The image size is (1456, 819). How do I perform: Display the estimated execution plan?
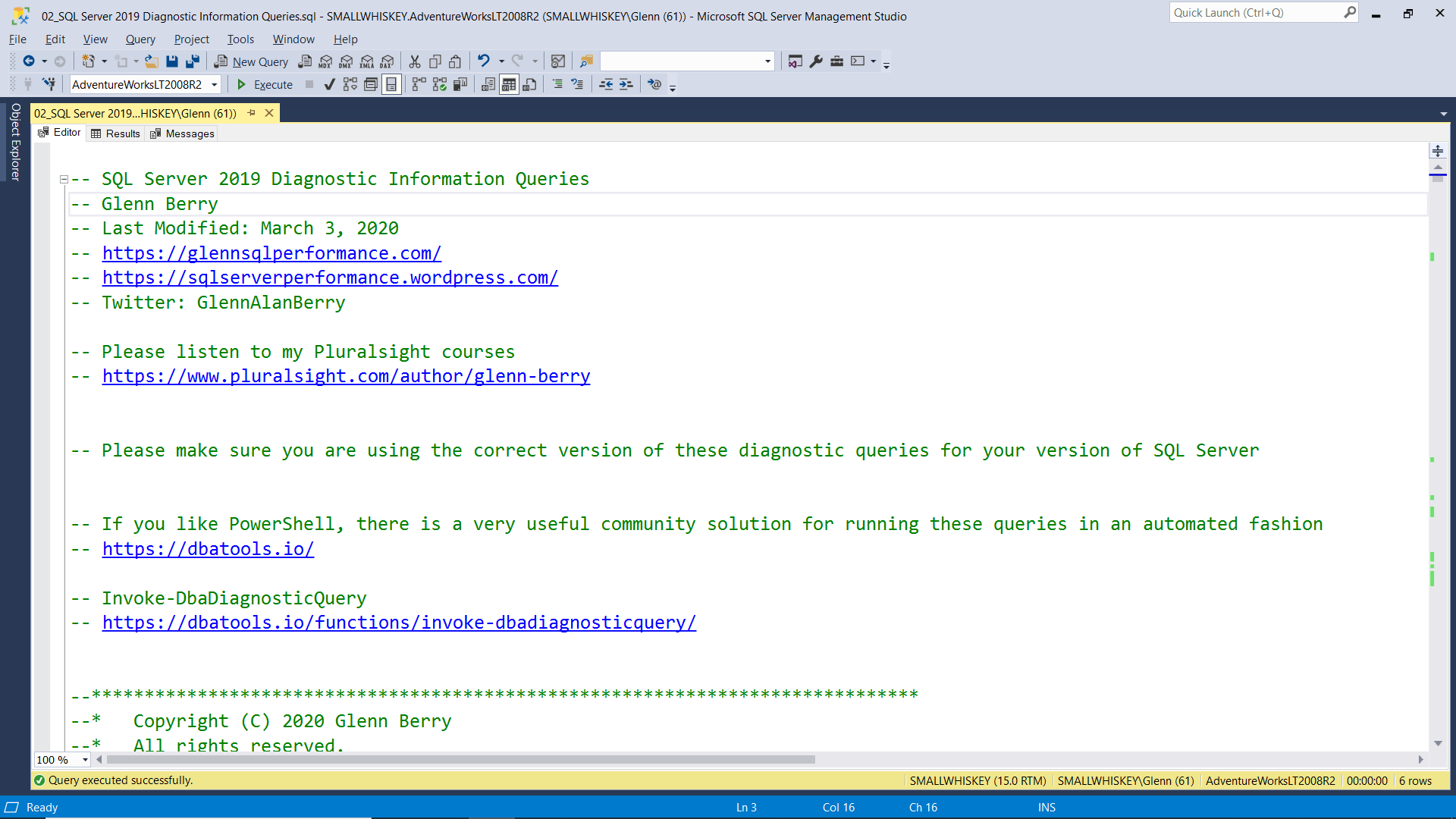tap(350, 84)
